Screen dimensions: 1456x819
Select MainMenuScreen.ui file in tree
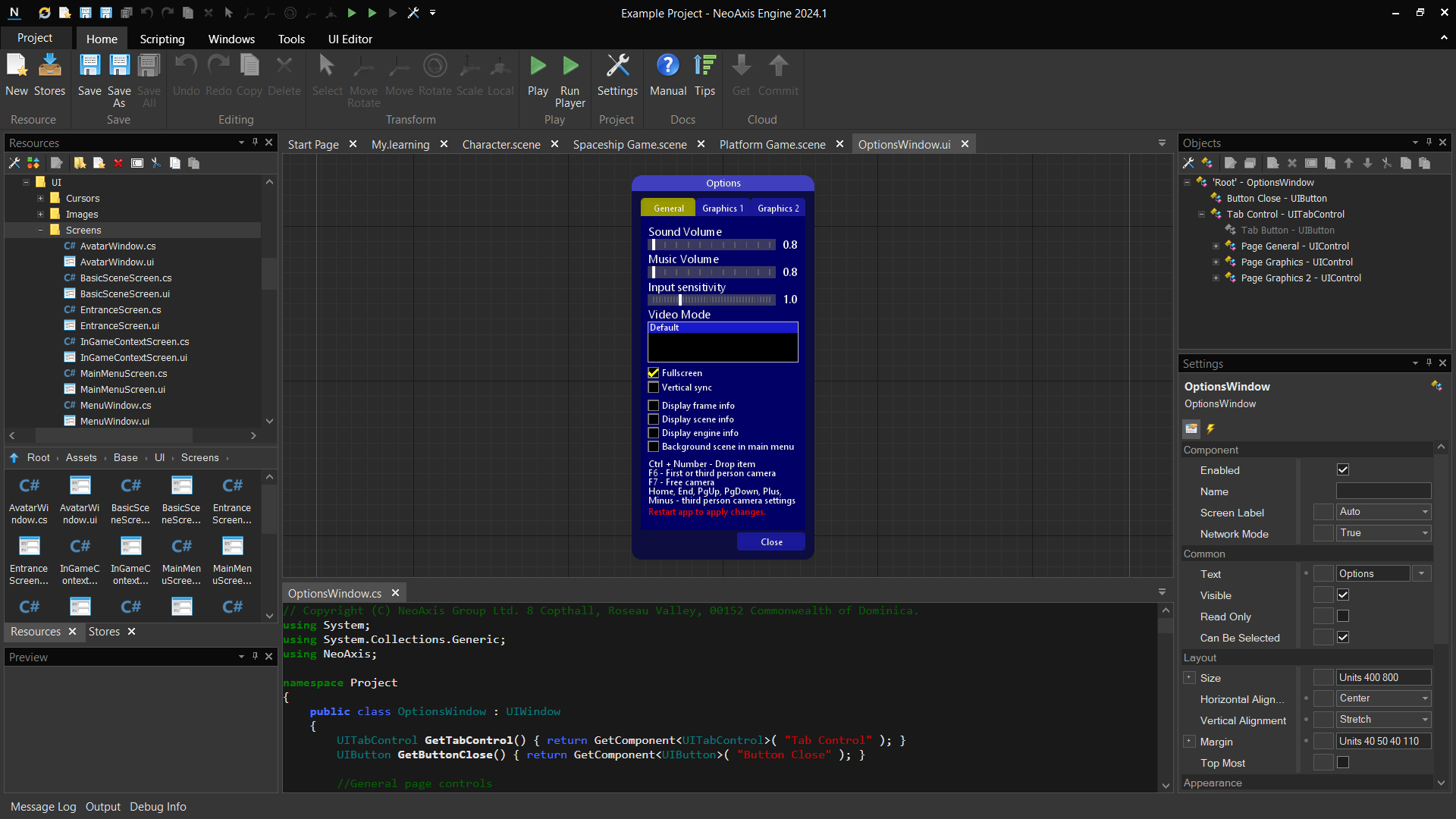pyautogui.click(x=122, y=390)
